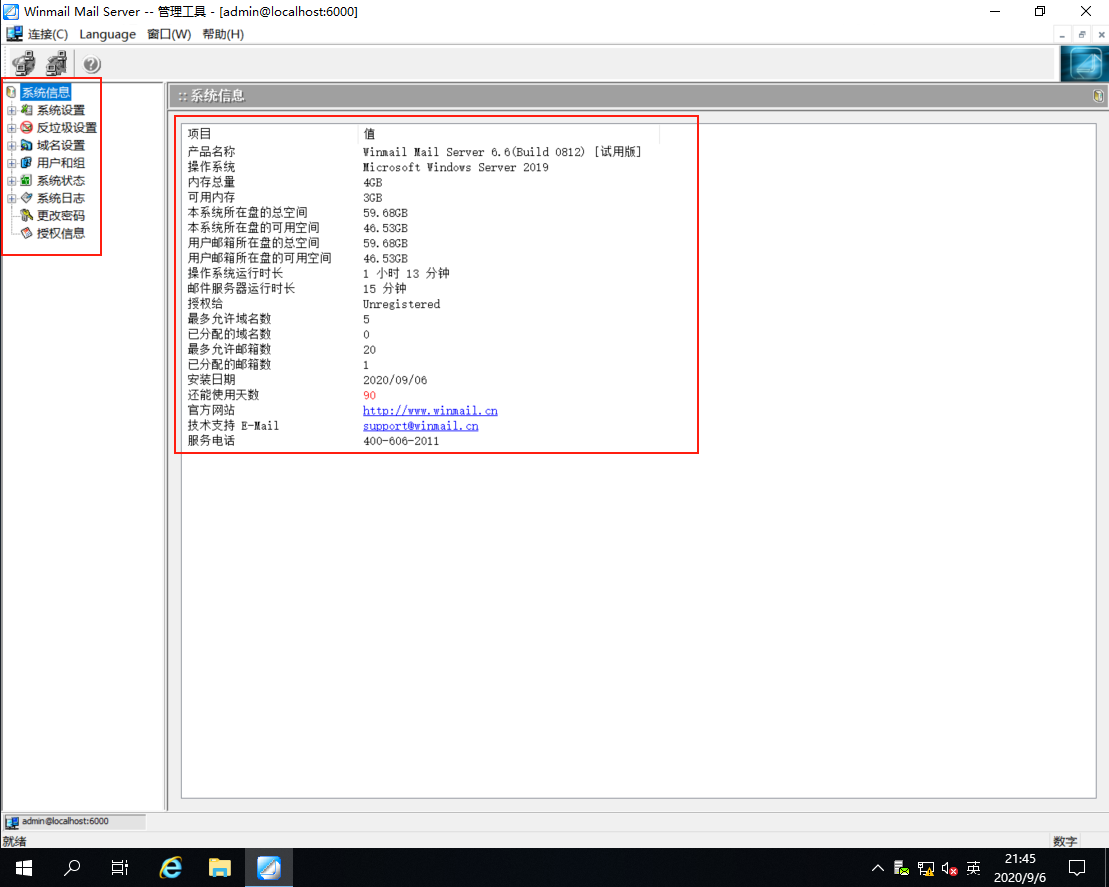Expand the 系统设置 tree node

[11, 110]
